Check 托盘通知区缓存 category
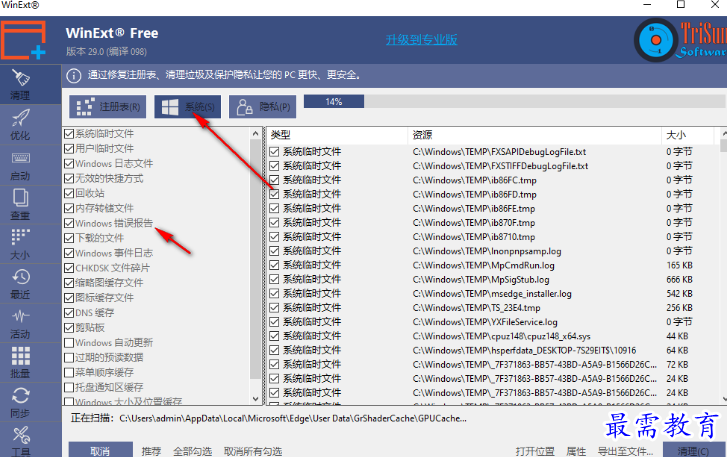This screenshot has width=727, height=457. point(69,387)
